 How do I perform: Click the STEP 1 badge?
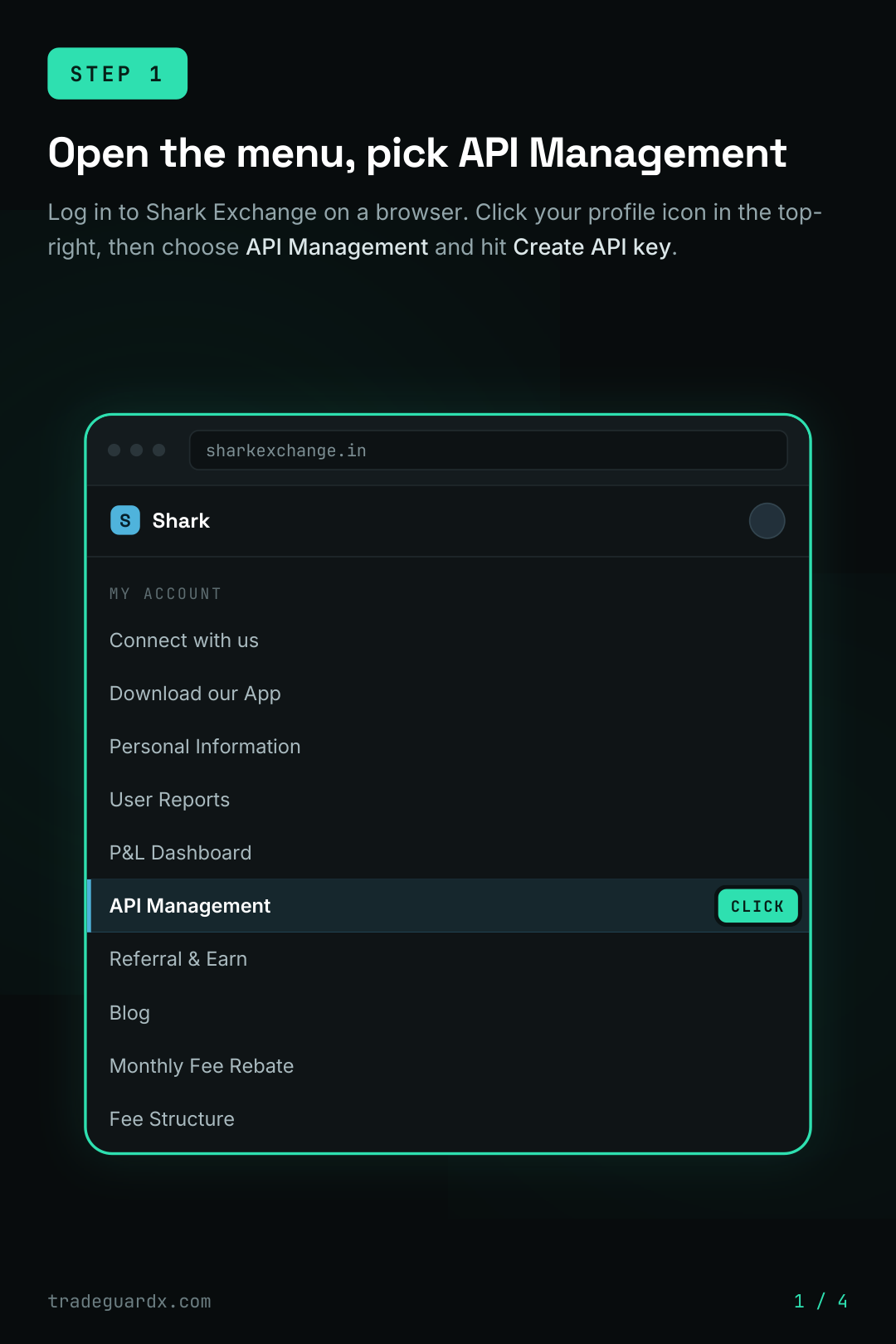point(117,74)
